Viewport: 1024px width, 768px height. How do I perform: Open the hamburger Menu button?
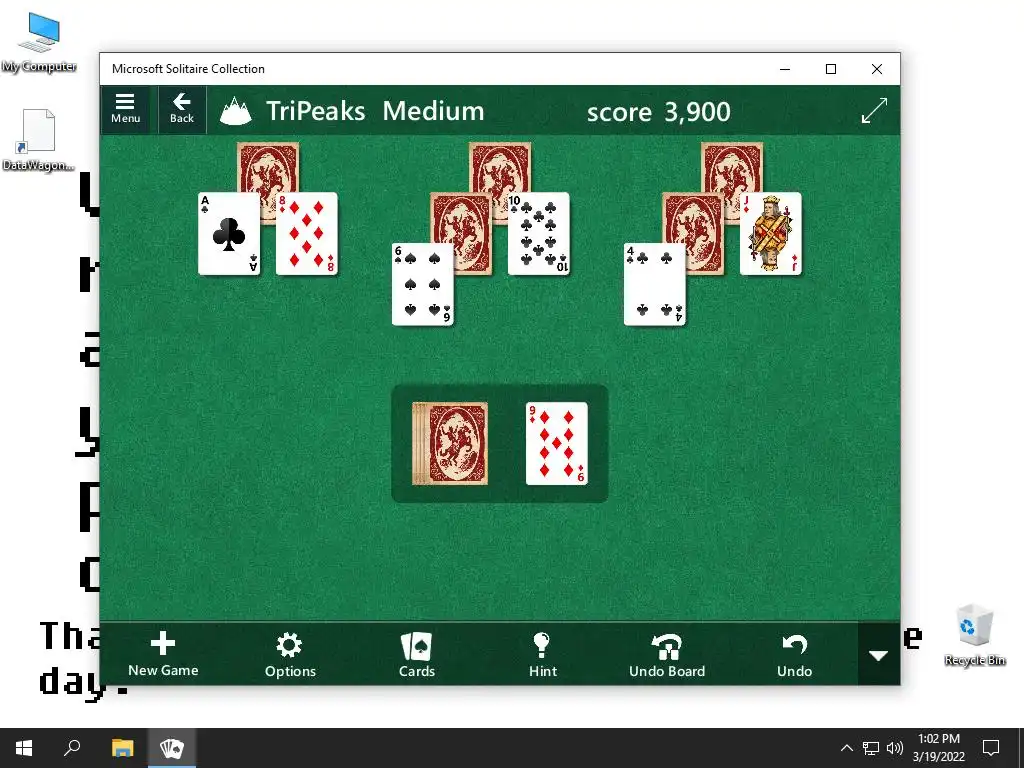tap(125, 109)
